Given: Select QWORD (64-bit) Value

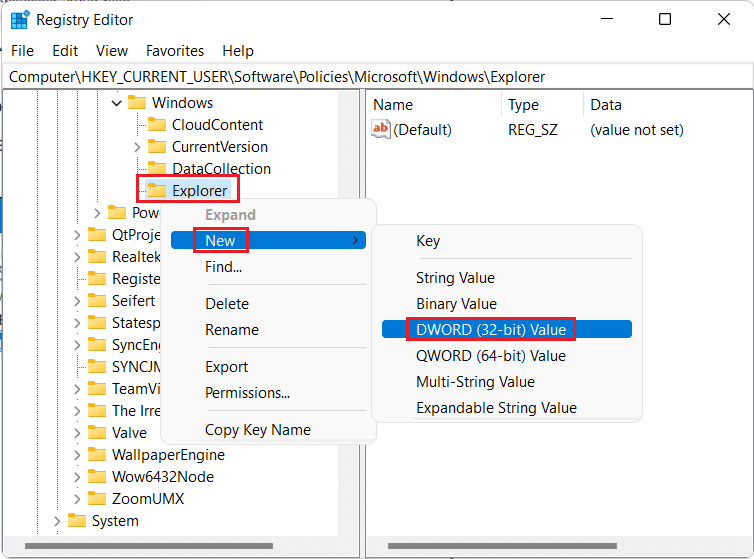Looking at the screenshot, I should click(x=507, y=355).
